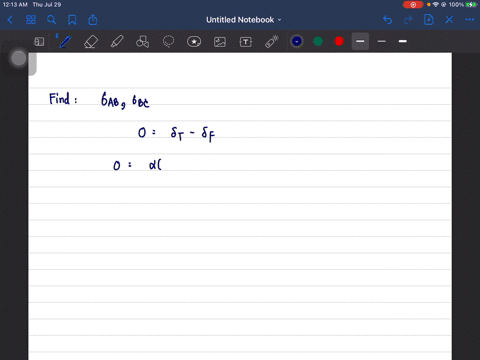Tap the red screen recording indicator

[413, 5]
